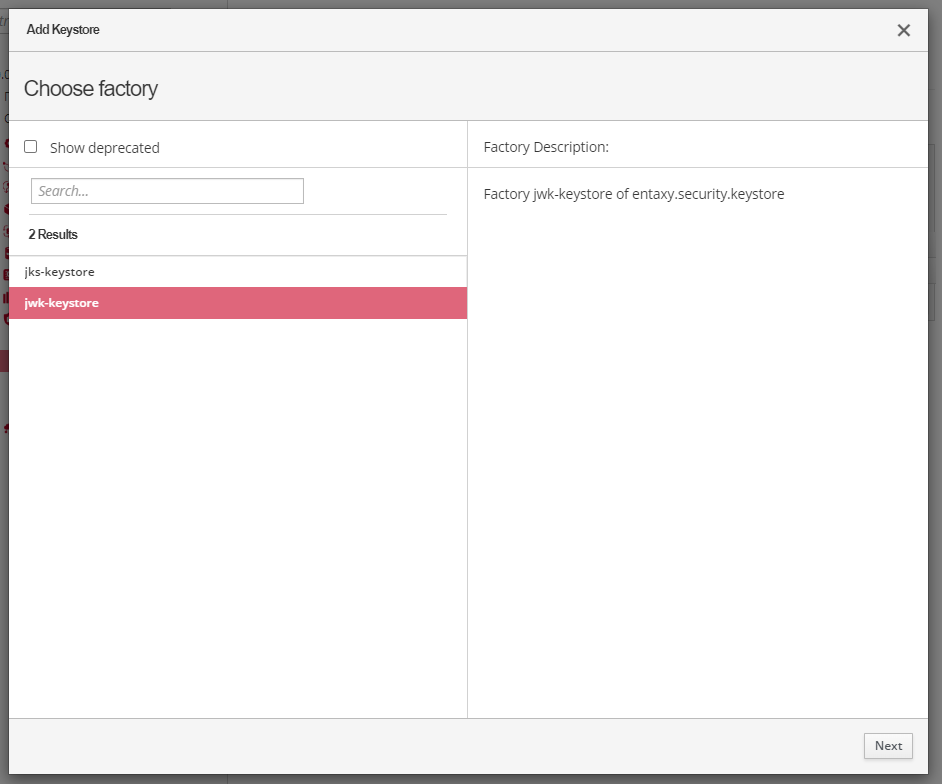Viewport: 942px width, 784px height.
Task: Click the "Show deprecated" label text
Action: [x=104, y=148]
